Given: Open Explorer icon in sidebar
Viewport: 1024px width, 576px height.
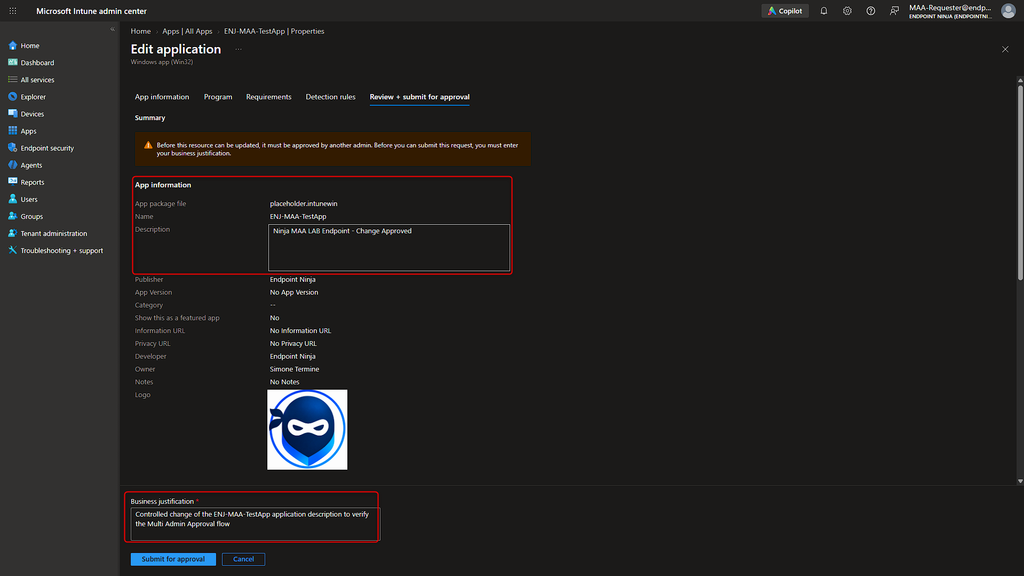Looking at the screenshot, I should click(x=12, y=97).
